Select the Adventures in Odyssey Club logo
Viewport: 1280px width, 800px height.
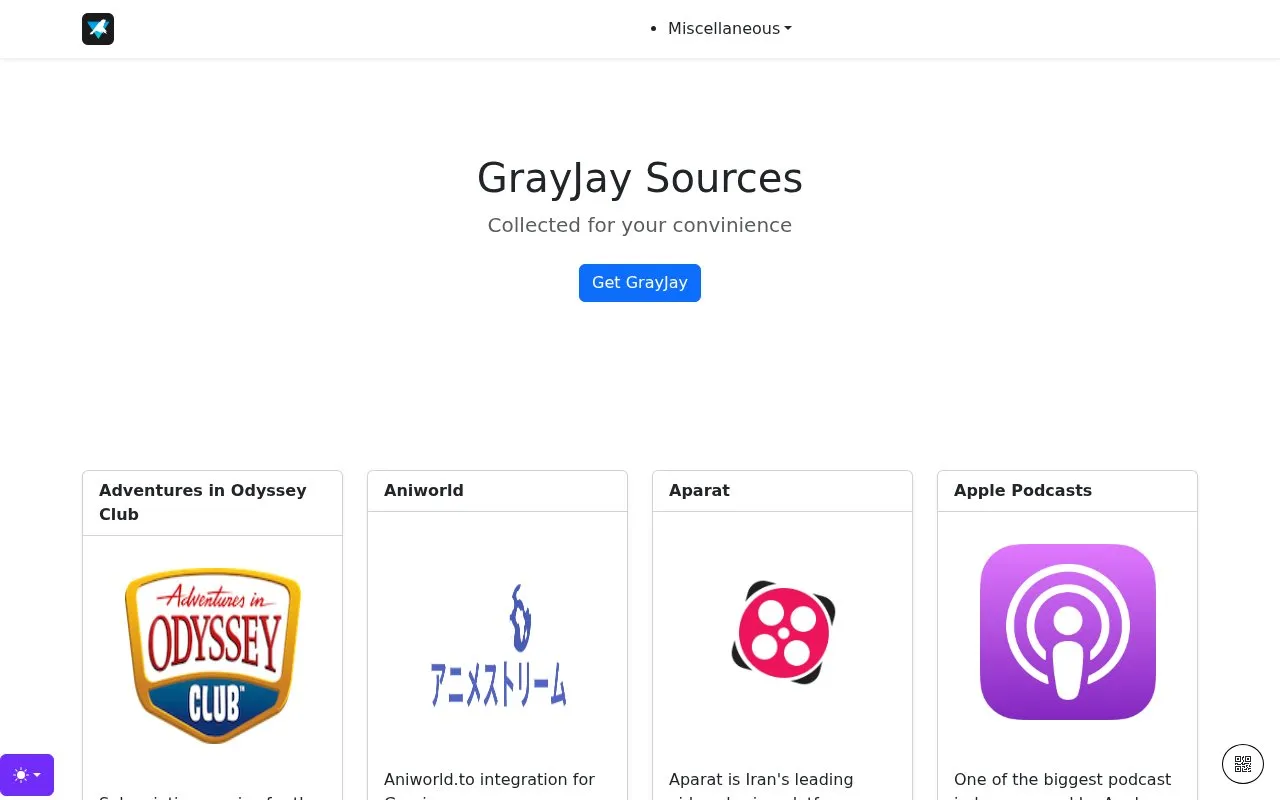213,656
